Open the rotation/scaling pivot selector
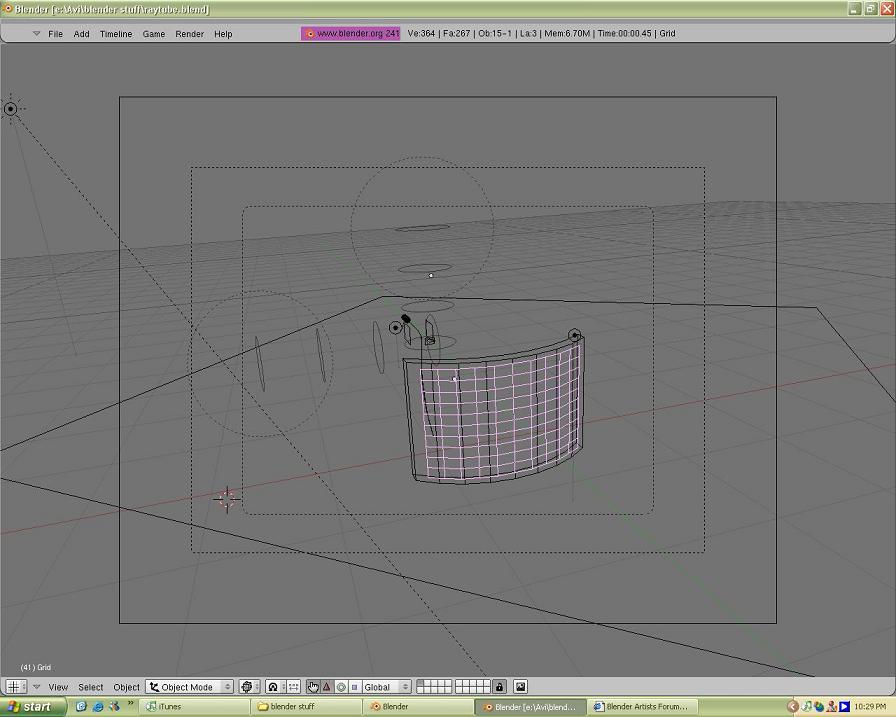This screenshot has height=717, width=896. coord(275,687)
